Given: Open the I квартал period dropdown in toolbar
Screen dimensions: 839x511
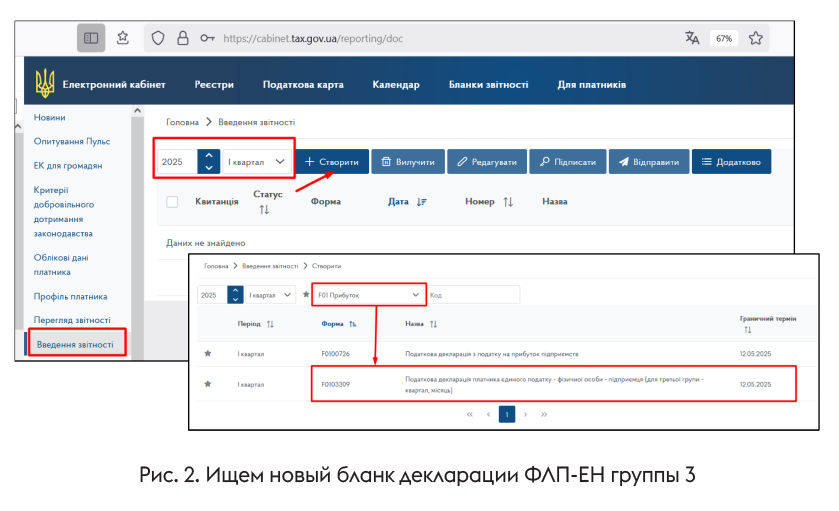Looking at the screenshot, I should (x=256, y=162).
